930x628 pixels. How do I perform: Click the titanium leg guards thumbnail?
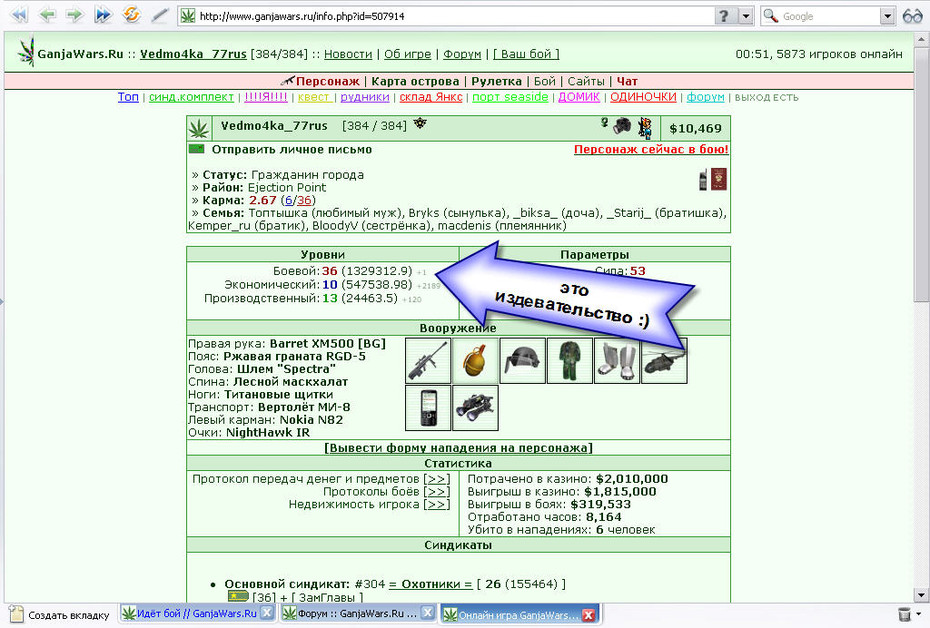coord(617,361)
